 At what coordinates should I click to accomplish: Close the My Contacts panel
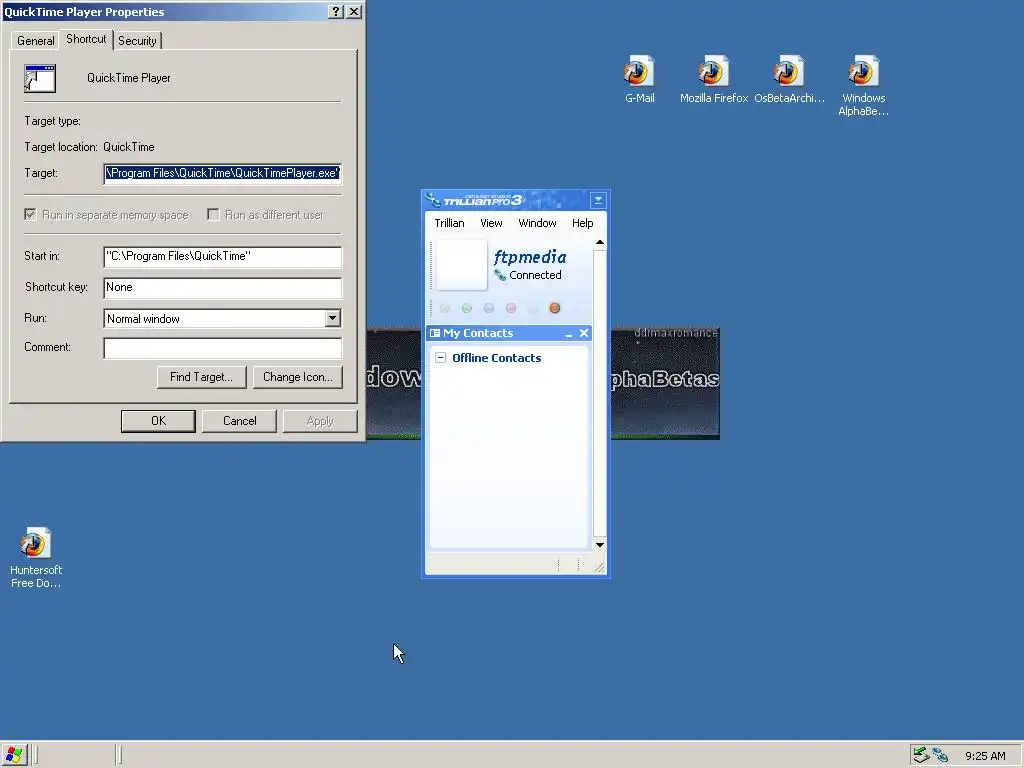pyautogui.click(x=584, y=333)
